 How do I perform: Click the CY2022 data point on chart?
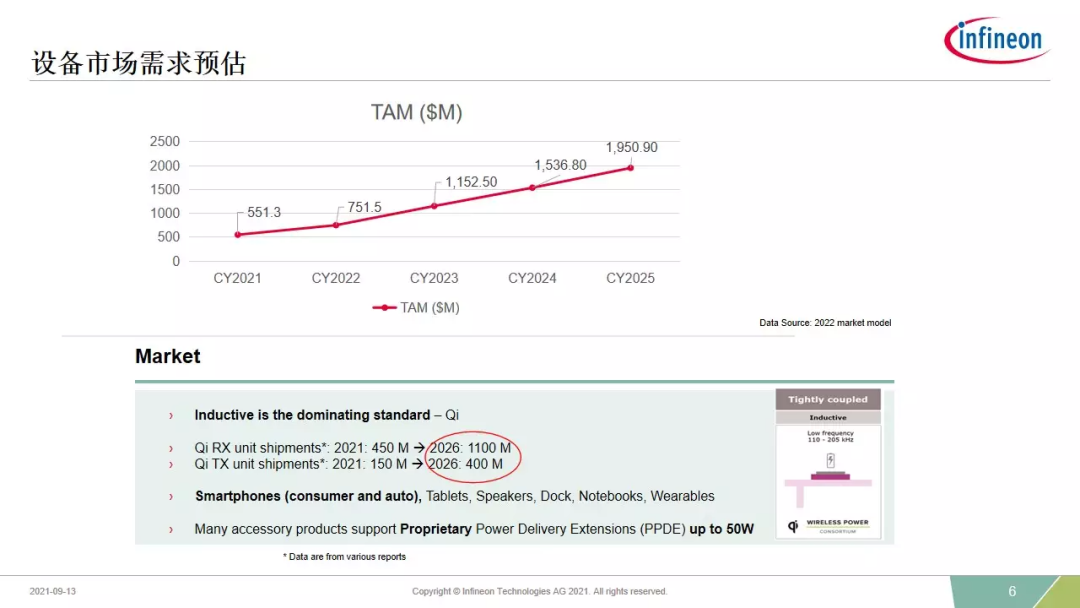coord(336,225)
